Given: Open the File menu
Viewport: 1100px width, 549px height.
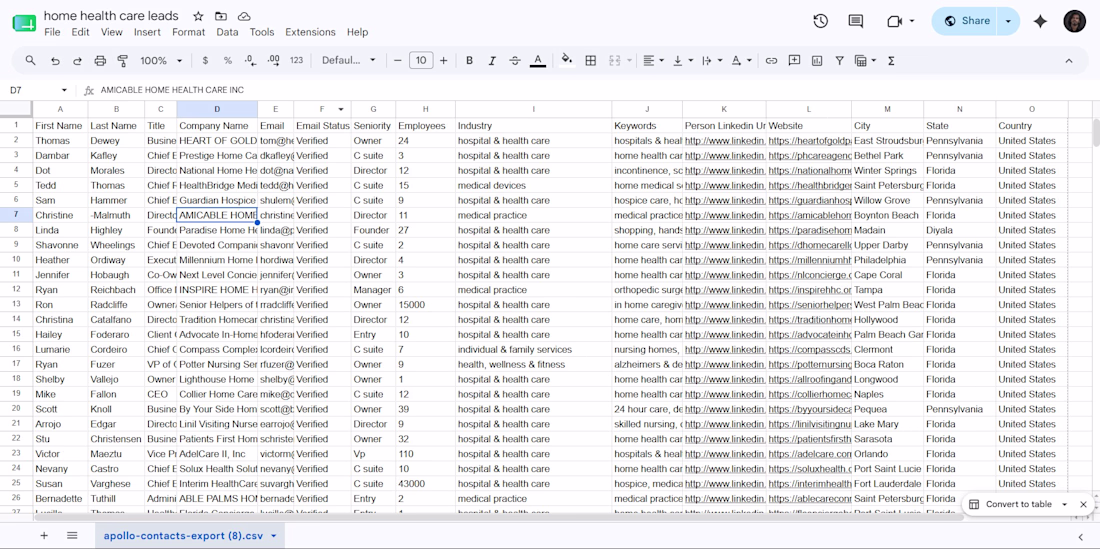Looking at the screenshot, I should coord(52,32).
